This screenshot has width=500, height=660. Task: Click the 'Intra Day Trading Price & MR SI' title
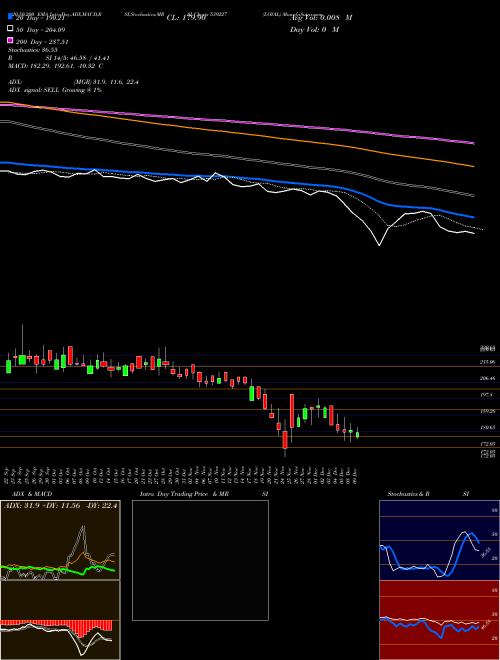pyautogui.click(x=204, y=494)
